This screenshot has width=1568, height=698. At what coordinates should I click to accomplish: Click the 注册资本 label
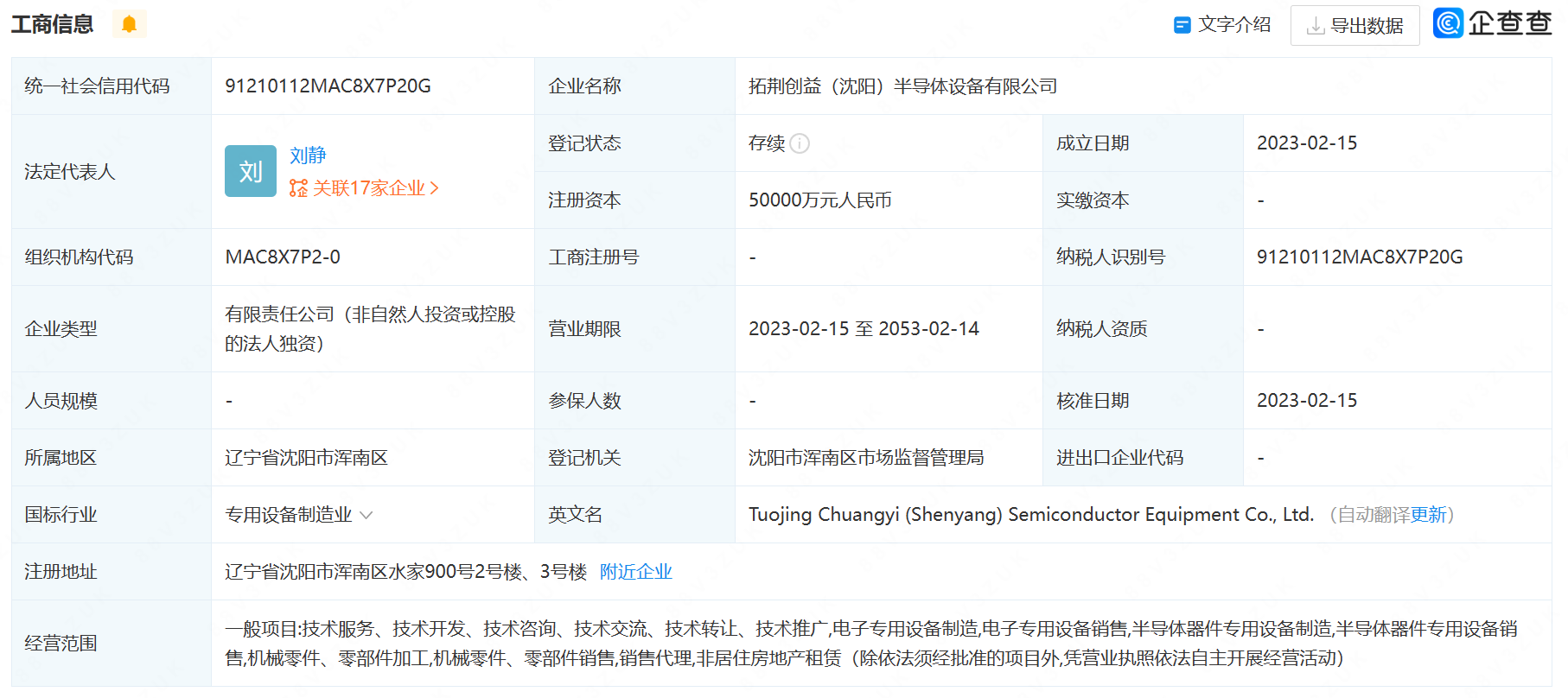584,200
